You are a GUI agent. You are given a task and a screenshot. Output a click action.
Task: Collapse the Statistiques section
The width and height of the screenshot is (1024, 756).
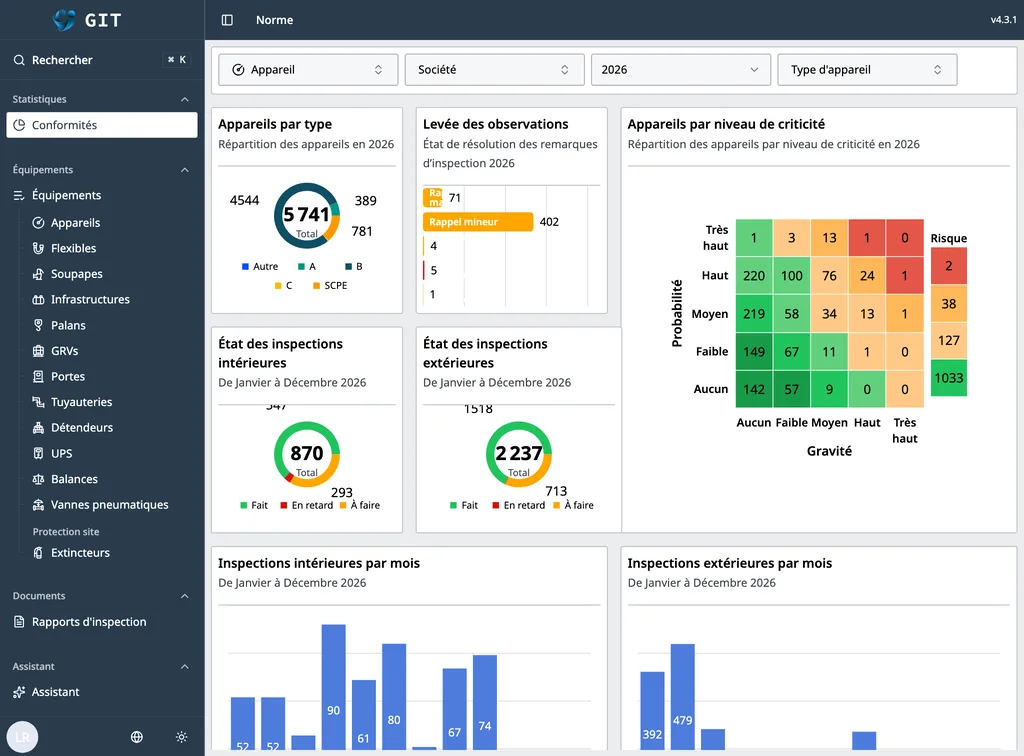coord(185,99)
